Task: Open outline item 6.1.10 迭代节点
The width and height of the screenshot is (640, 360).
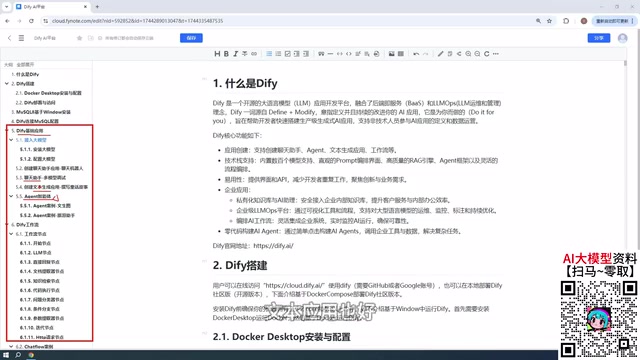Action: tap(37, 328)
